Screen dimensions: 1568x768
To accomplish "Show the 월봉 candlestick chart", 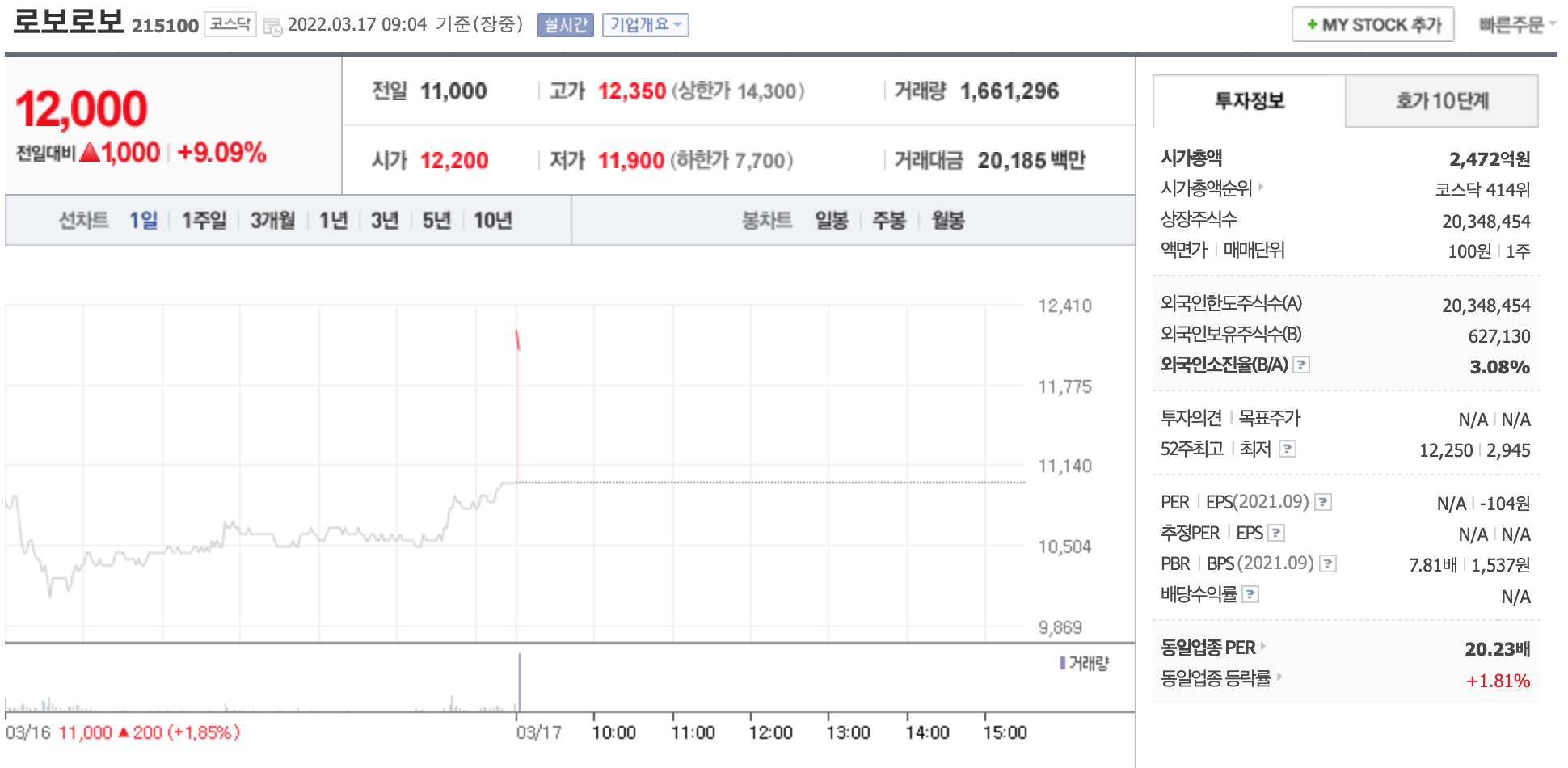I will 948,220.
